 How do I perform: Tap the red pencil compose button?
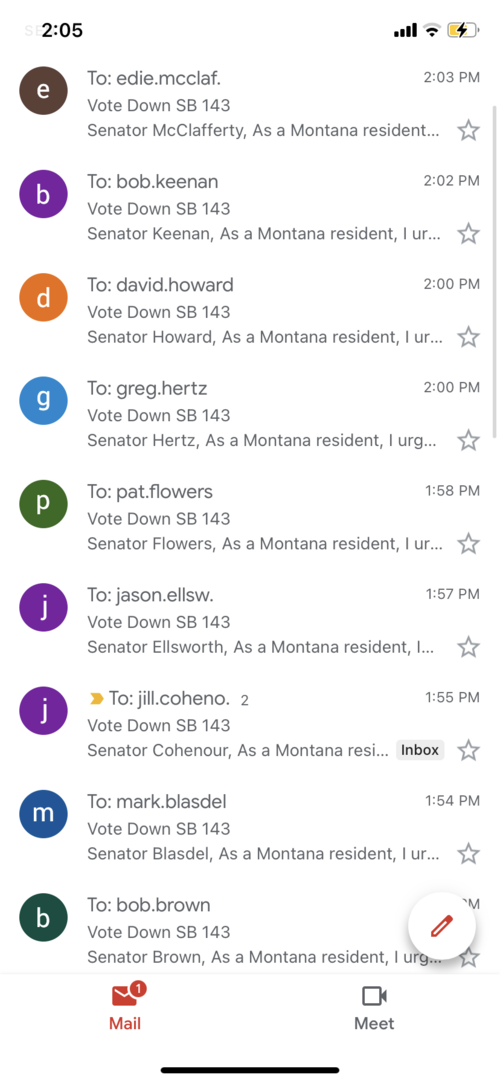(442, 926)
